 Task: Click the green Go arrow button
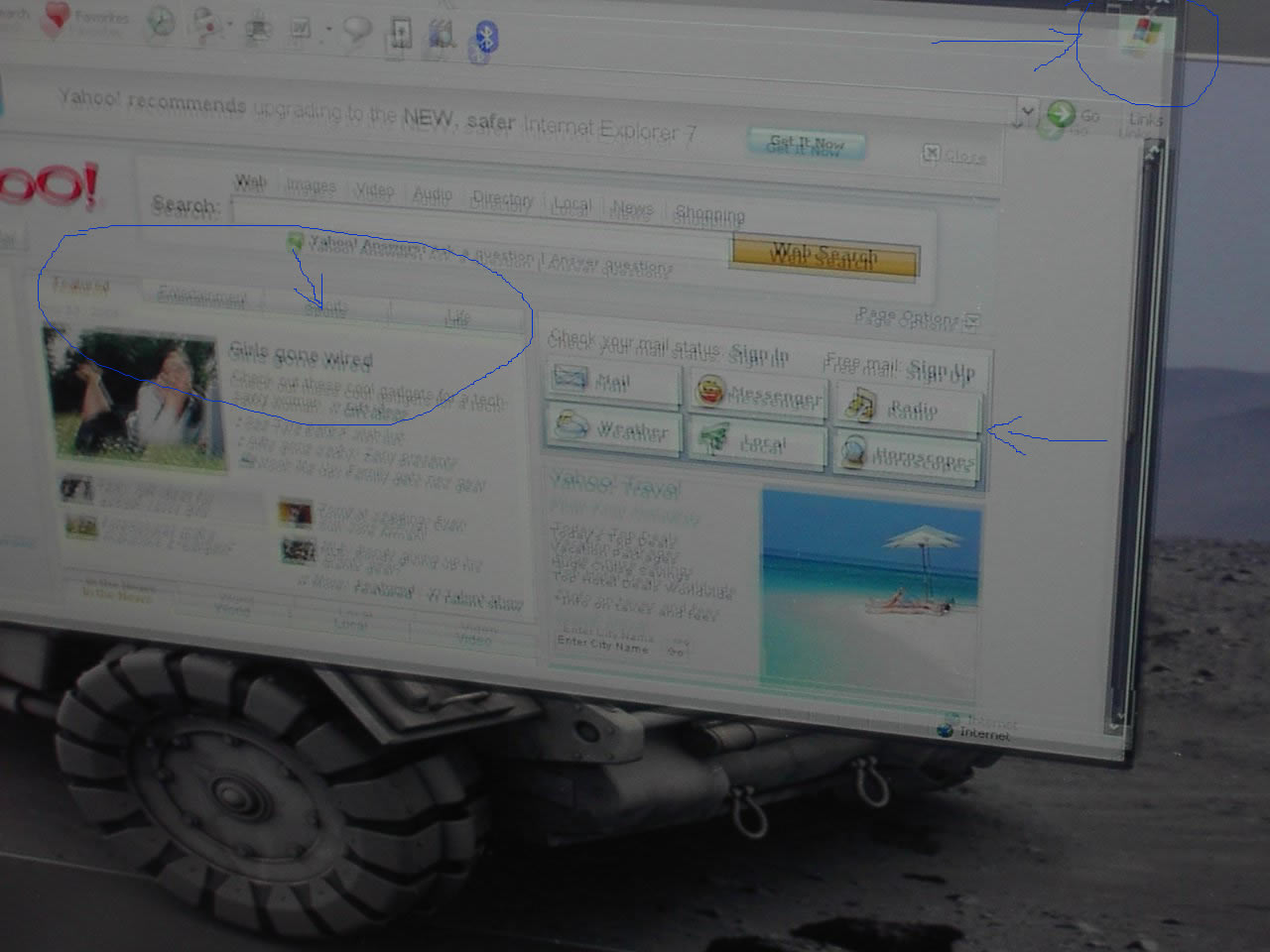click(1061, 115)
